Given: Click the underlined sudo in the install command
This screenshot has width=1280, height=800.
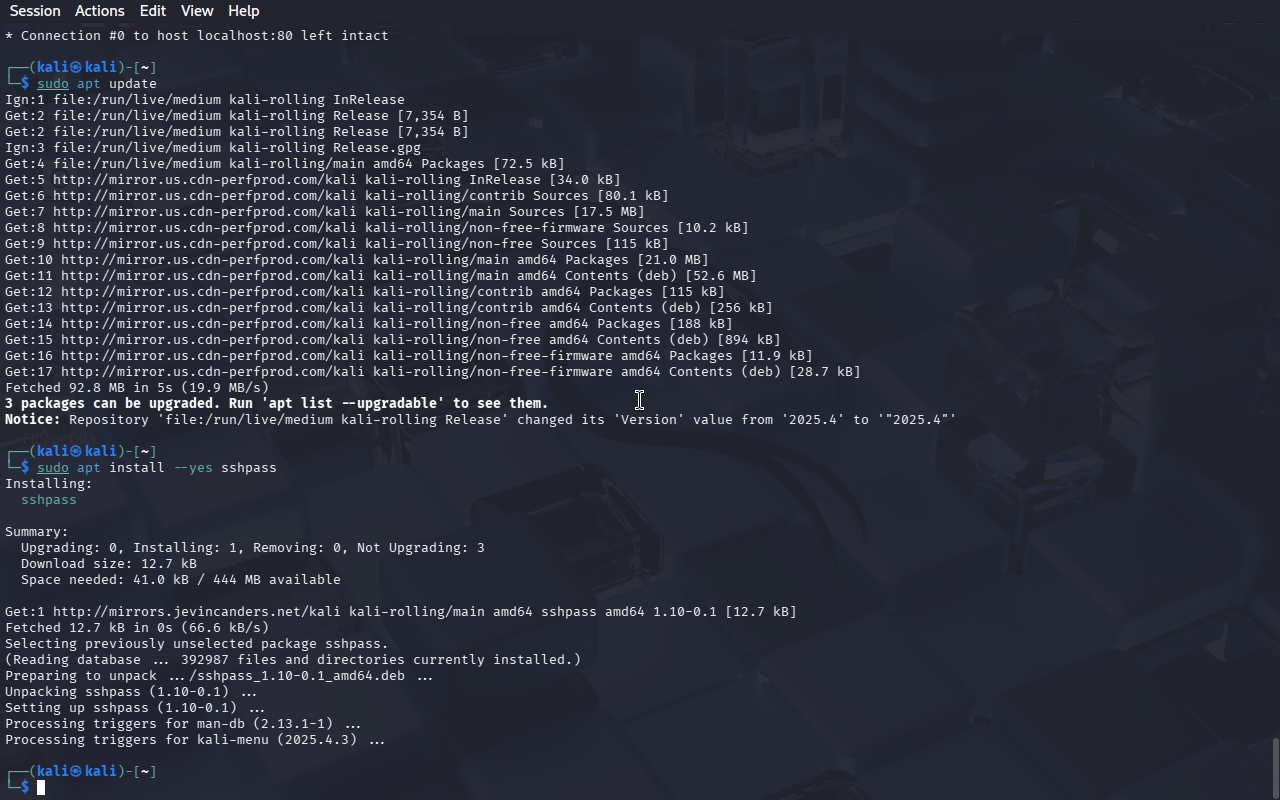Looking at the screenshot, I should [53, 468].
